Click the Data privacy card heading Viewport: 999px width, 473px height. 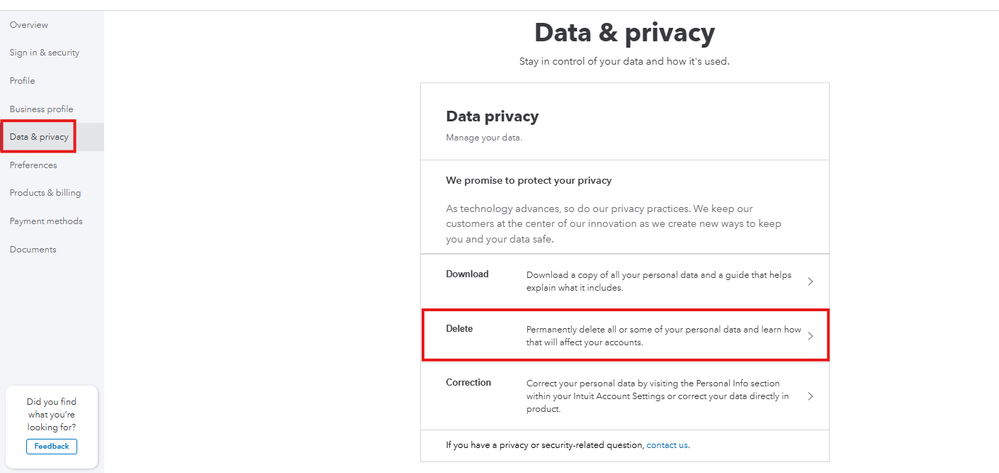pos(492,117)
